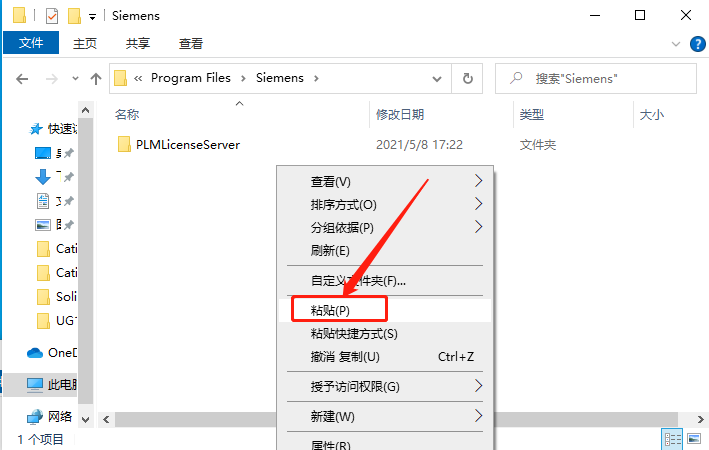Click the sidebar scrollbar up arrow
This screenshot has width=709, height=450.
85,110
